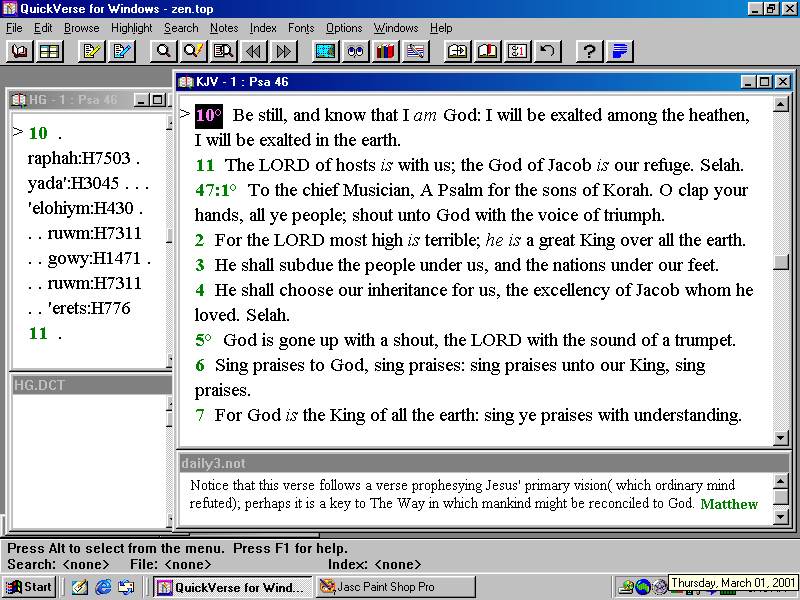Click KJV window scroll up arrow
Viewport: 800px width, 600px height.
(781, 105)
